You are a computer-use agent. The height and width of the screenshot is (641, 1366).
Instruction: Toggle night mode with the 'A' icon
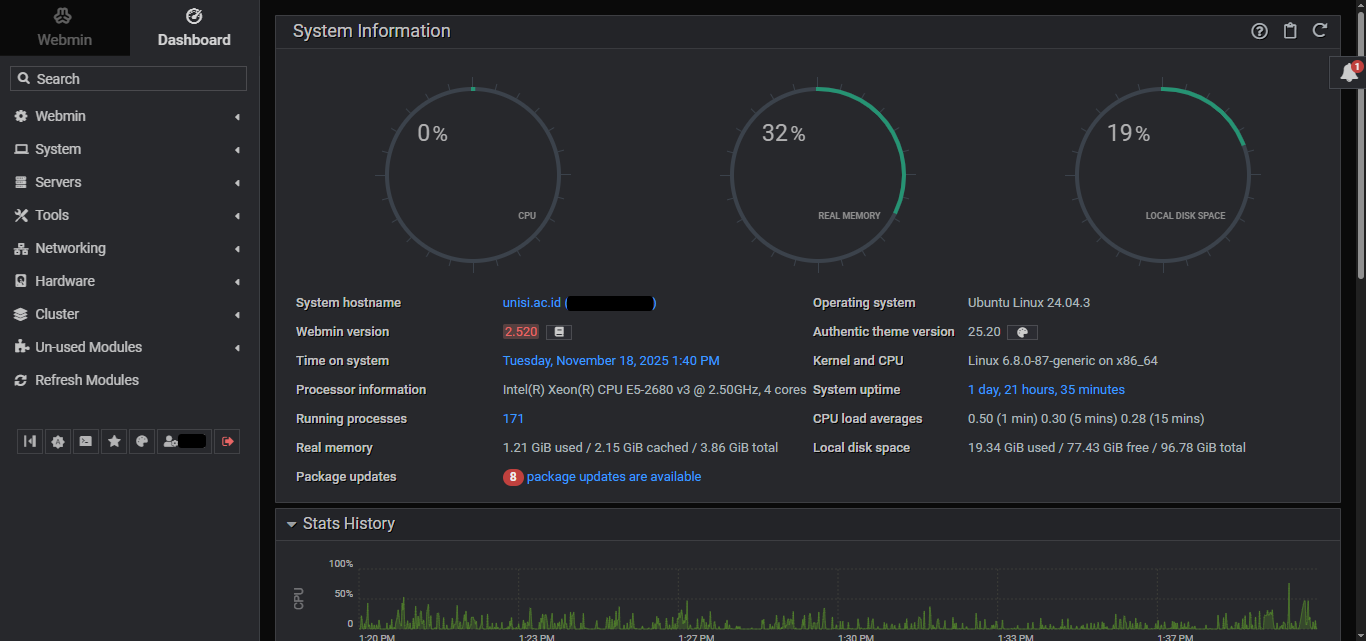tap(58, 441)
